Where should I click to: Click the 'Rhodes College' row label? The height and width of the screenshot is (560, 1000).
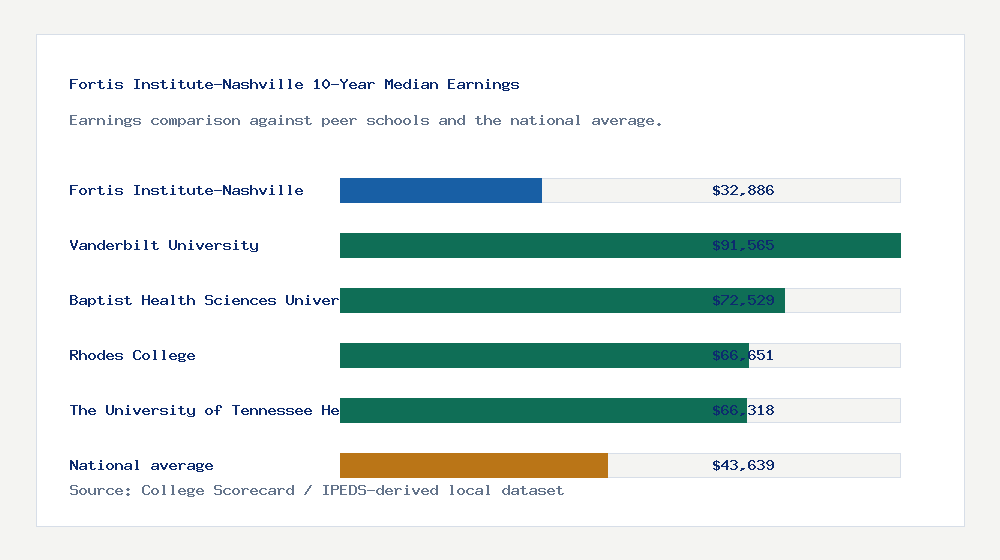pos(132,355)
